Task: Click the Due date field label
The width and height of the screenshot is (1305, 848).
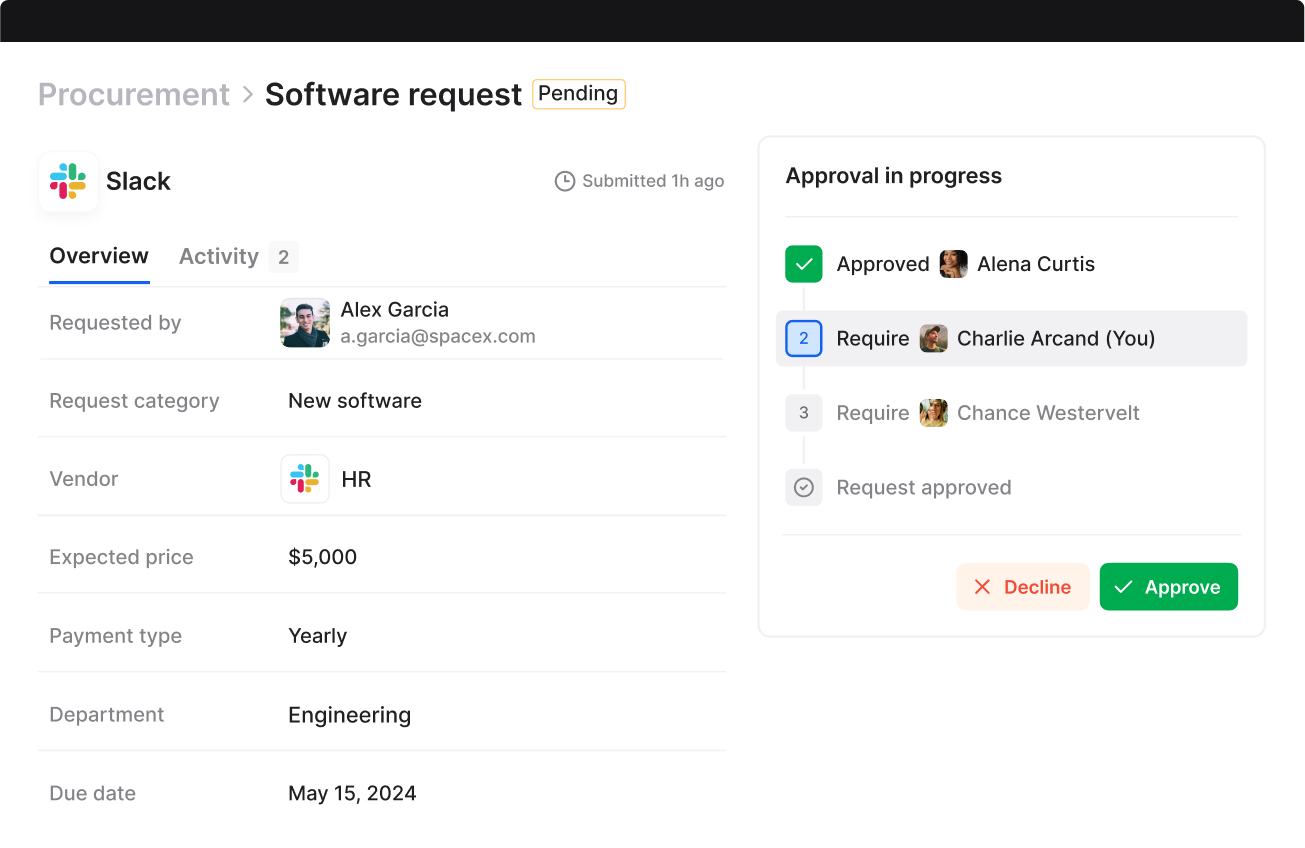Action: click(92, 793)
